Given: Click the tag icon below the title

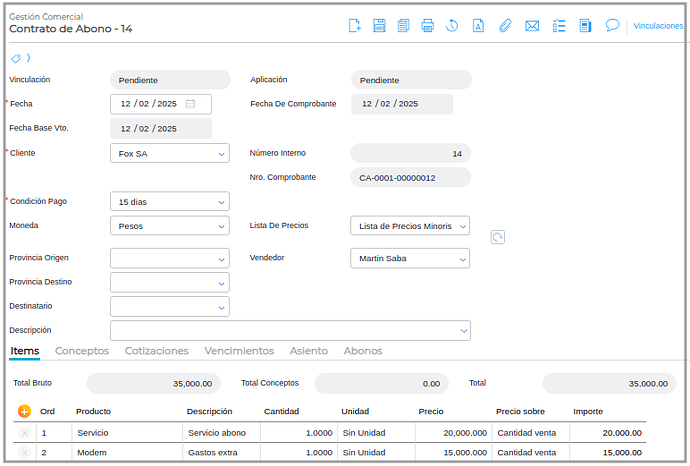Looking at the screenshot, I should 16,58.
